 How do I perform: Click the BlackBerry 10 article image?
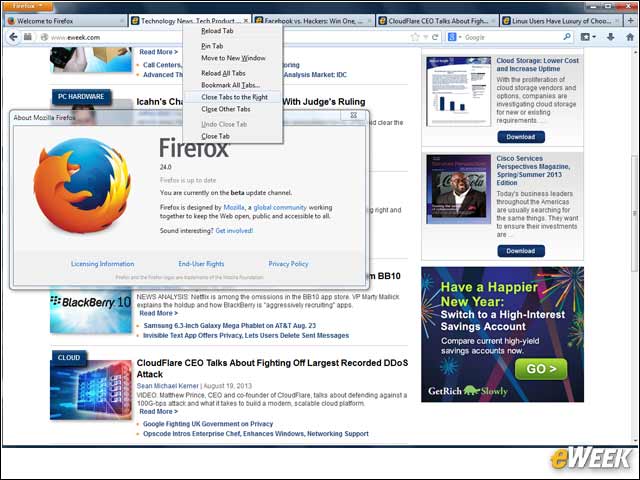pos(91,311)
